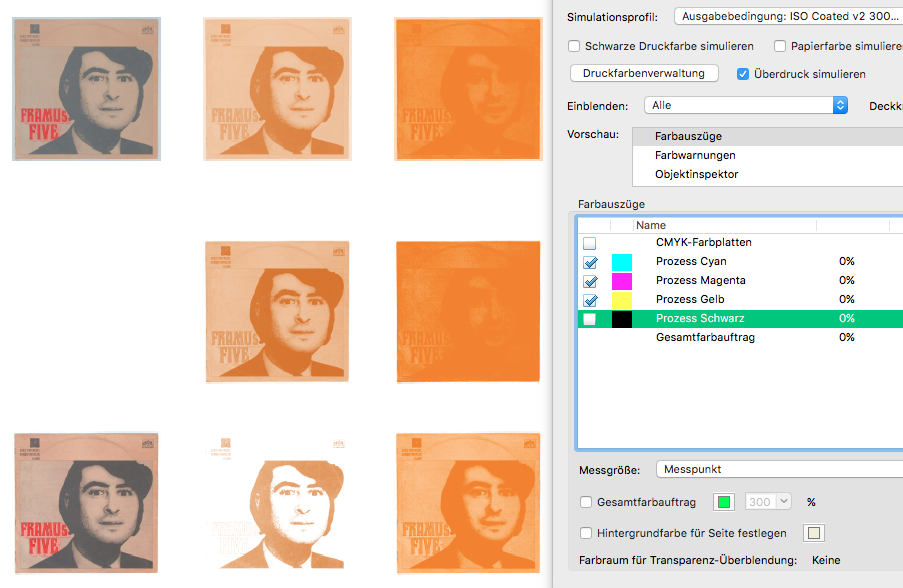Viewport: 903px width, 588px height.
Task: Click the 0% value in the Gesamtfarbauftrag row
Action: click(847, 337)
